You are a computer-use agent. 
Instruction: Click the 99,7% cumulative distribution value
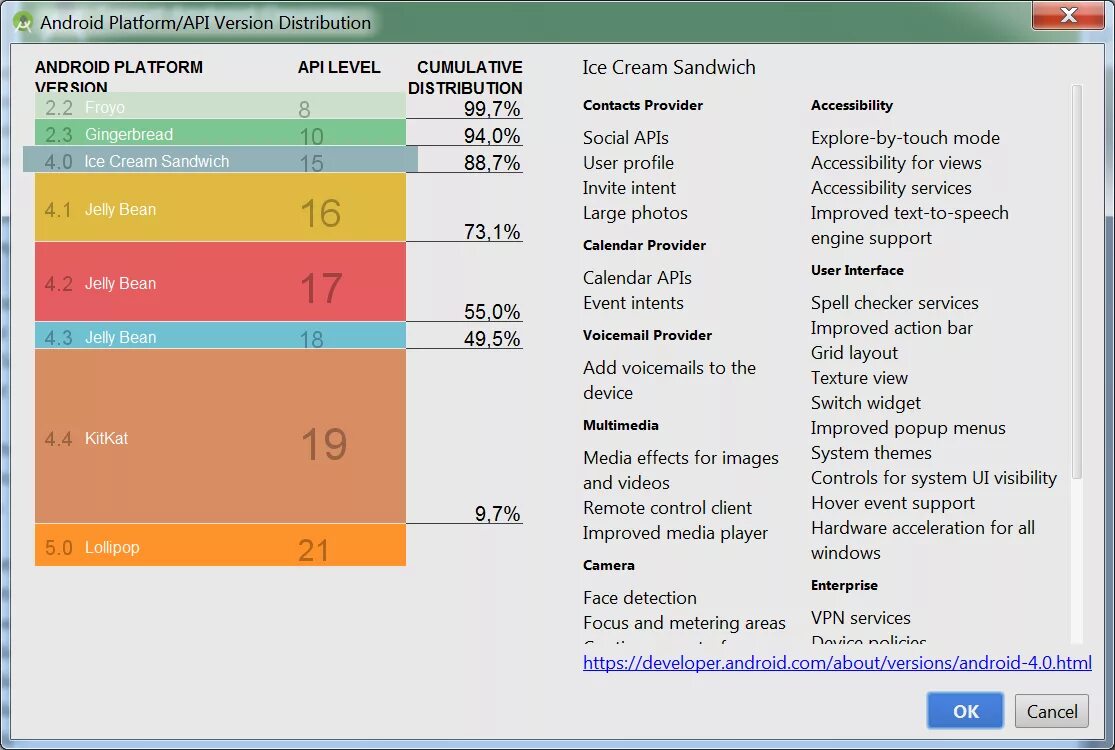pyautogui.click(x=492, y=109)
